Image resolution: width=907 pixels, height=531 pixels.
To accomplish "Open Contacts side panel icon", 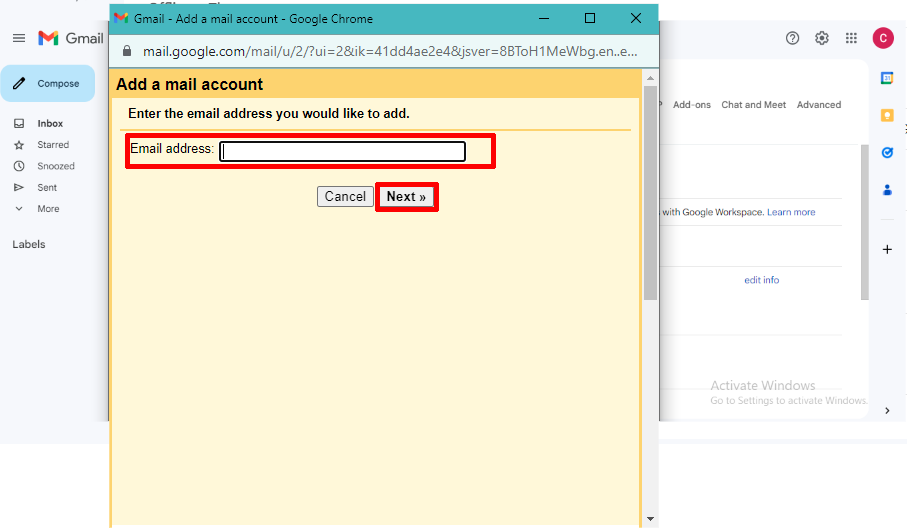I will (887, 189).
